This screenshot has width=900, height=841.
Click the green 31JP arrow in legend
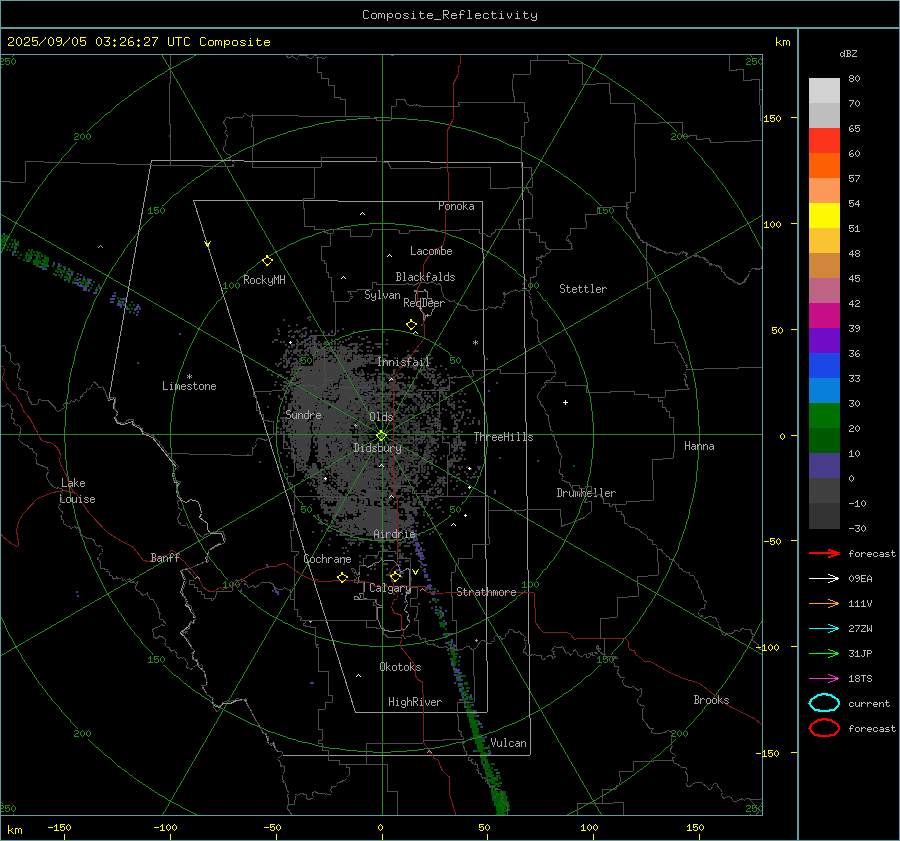[824, 653]
